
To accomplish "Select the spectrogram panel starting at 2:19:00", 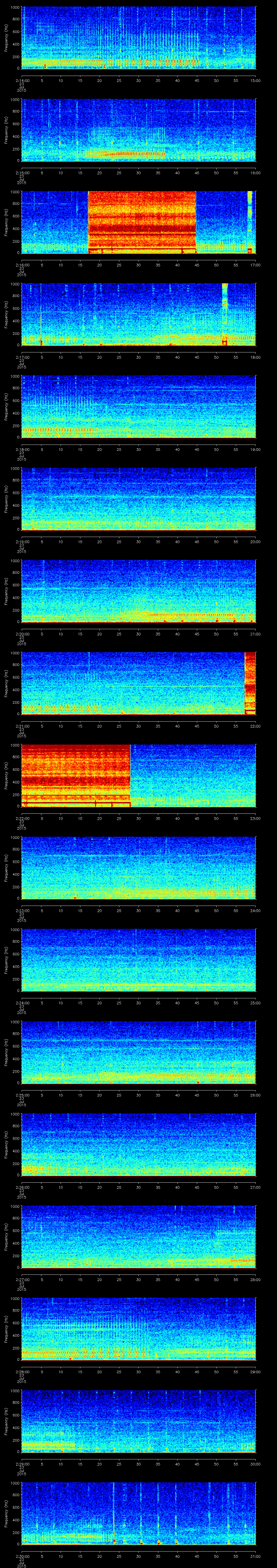I will pos(138,499).
